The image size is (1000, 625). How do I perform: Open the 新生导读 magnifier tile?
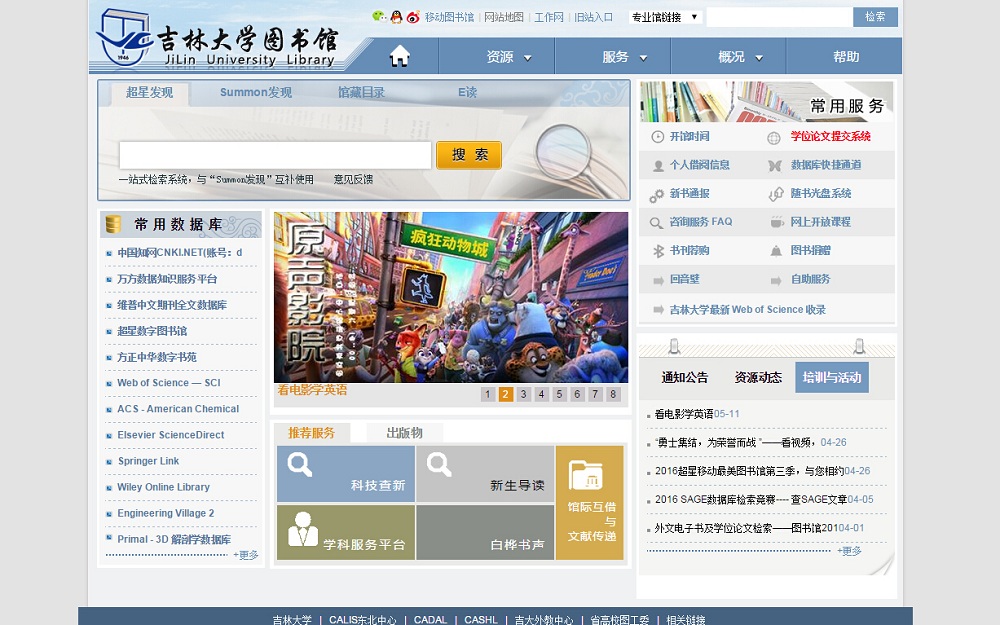coord(485,474)
